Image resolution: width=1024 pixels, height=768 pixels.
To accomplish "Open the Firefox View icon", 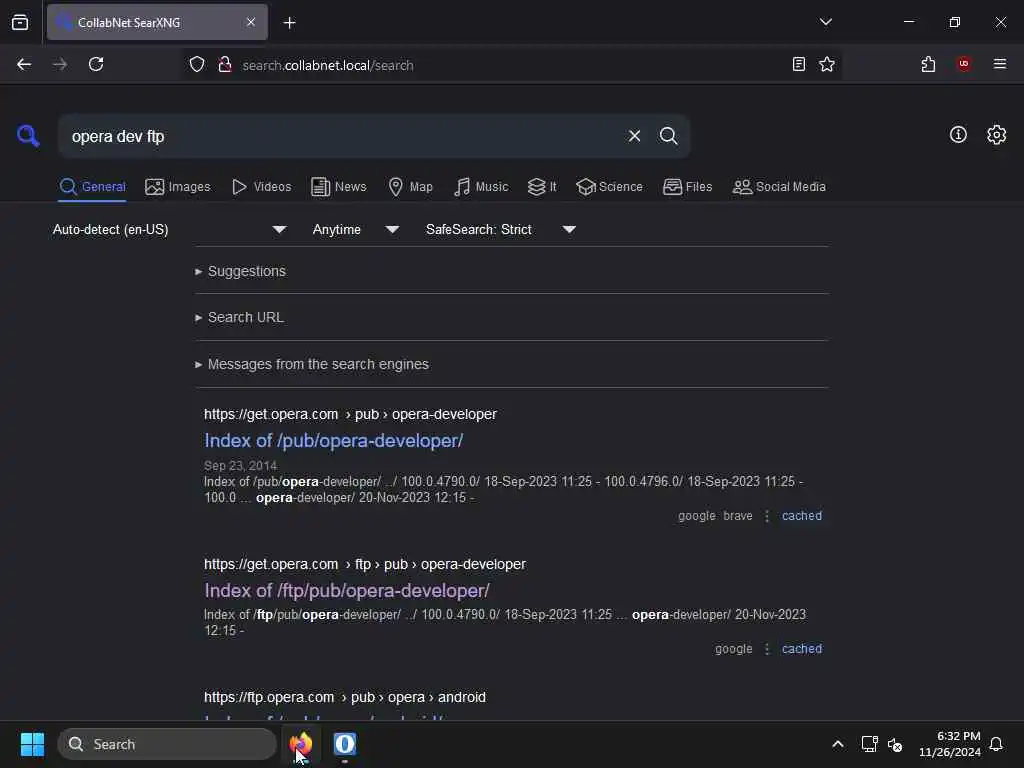I will [x=20, y=23].
